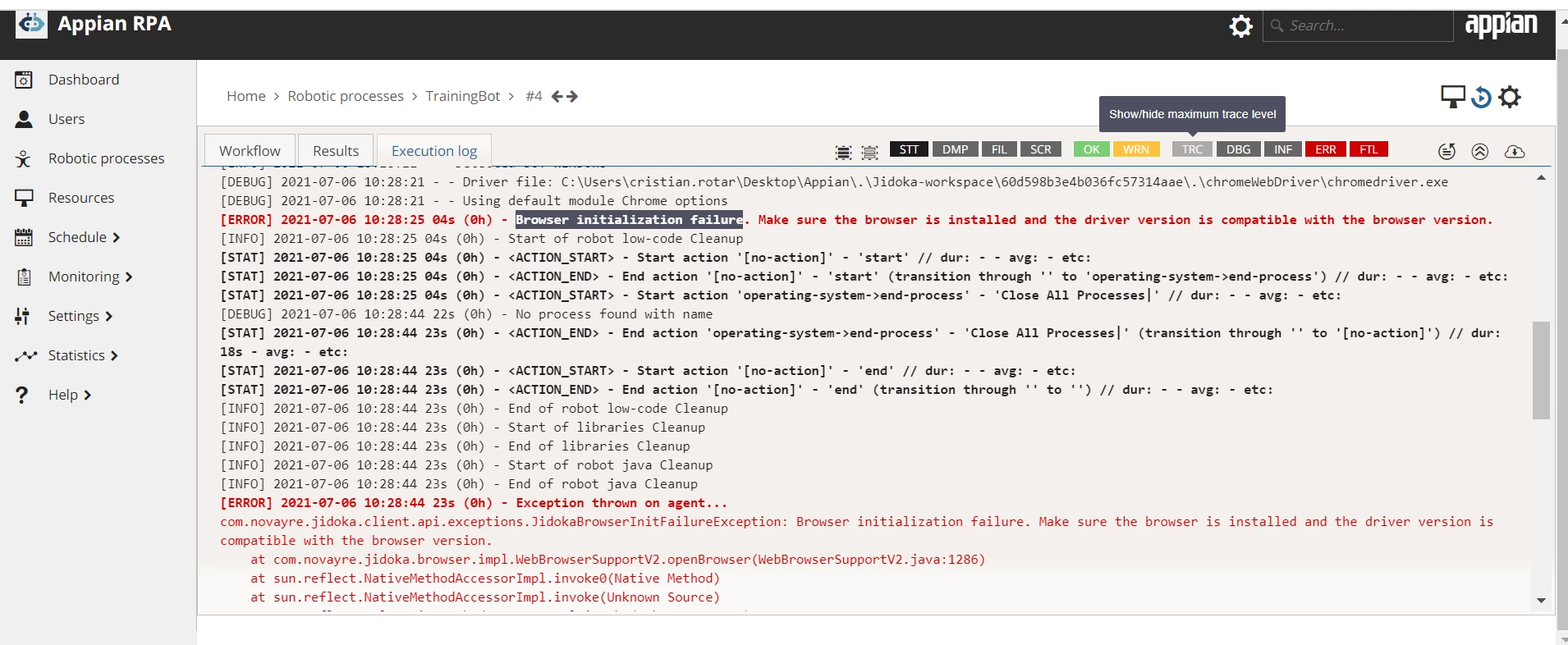Switch to the Results tab
The width and height of the screenshot is (1568, 645).
click(x=336, y=150)
